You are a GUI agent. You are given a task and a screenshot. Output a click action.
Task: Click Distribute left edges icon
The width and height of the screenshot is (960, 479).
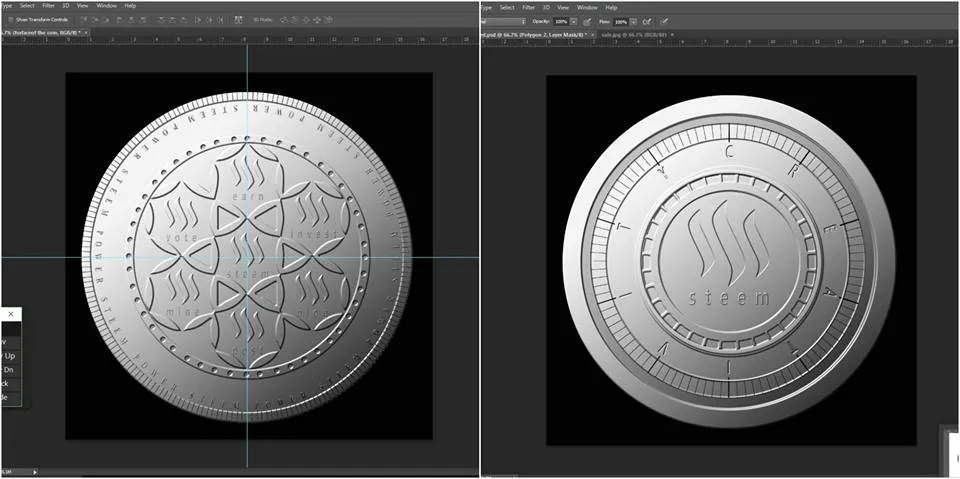pos(198,20)
